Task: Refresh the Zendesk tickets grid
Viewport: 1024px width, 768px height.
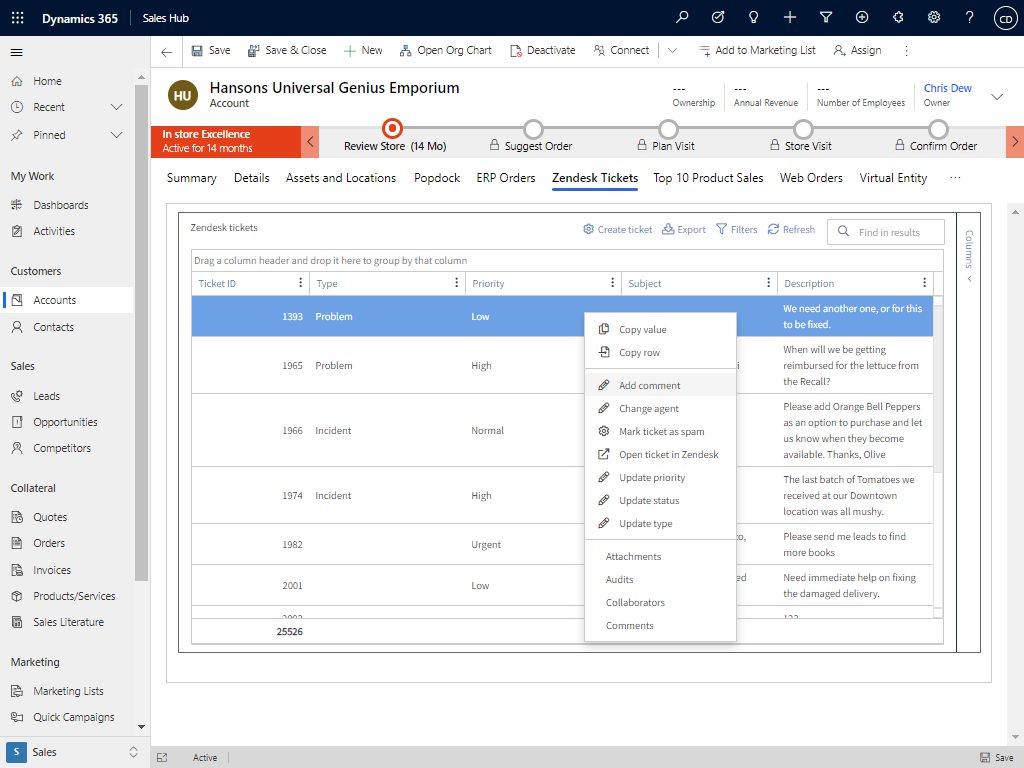Action: (791, 229)
